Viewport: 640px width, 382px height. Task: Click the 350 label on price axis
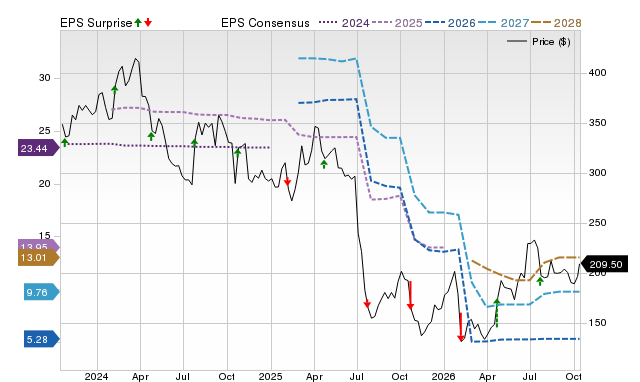(597, 122)
